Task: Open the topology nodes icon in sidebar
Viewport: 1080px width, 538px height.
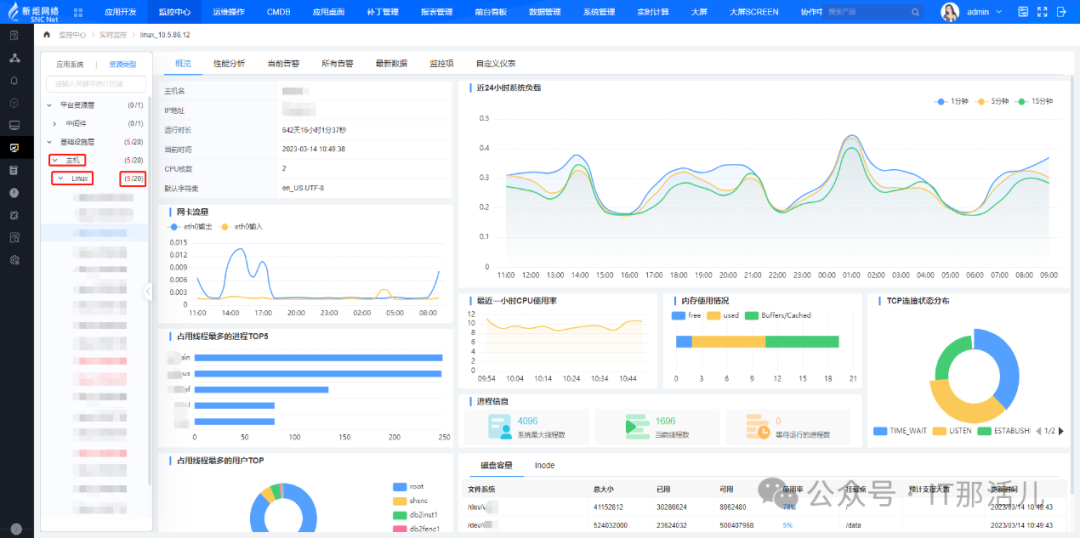Action: click(14, 57)
